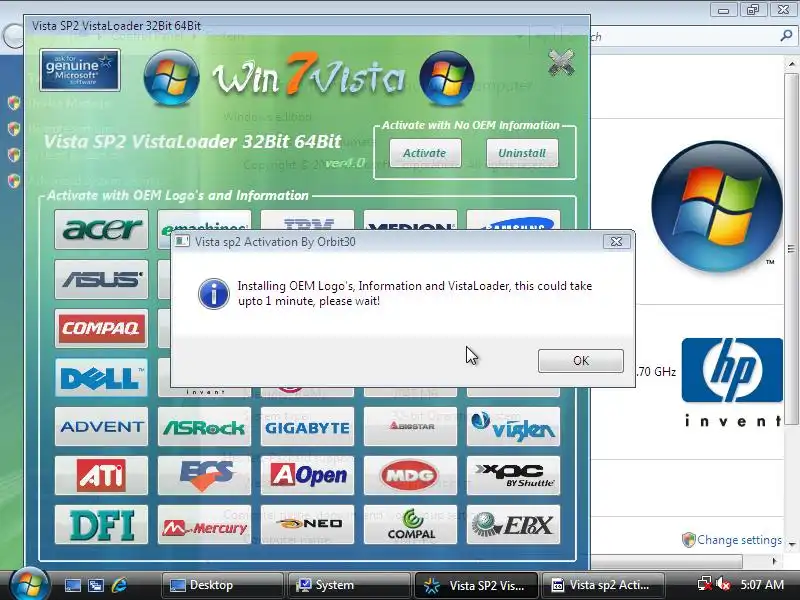Switch to Vista SP2 Vis... taskbar button
Viewport: 800px width, 600px height.
476,585
